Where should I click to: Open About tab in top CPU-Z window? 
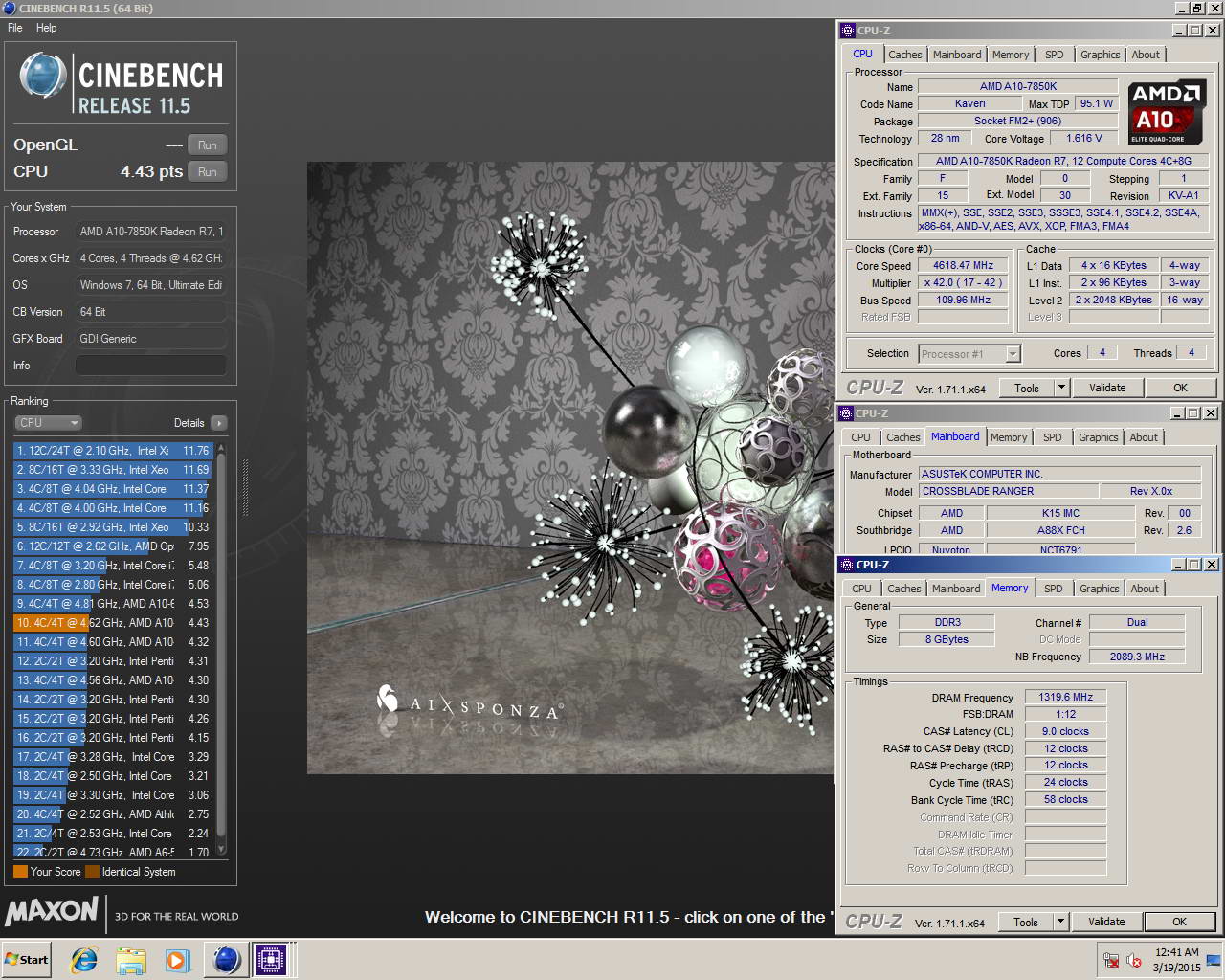1146,55
